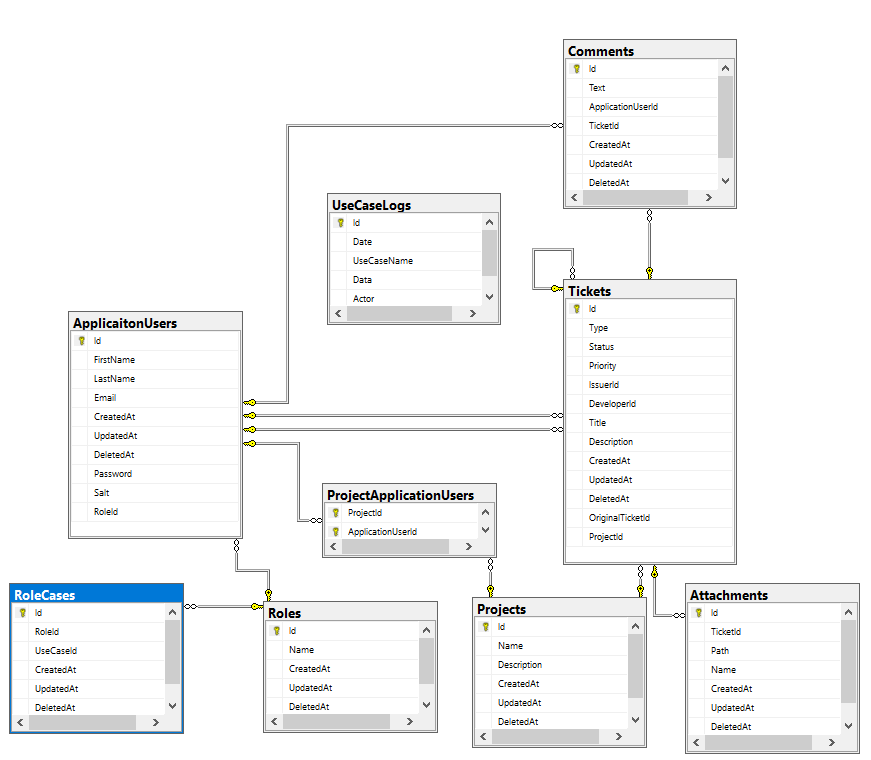Click scroll right arrow in Comments table
Viewport: 871px width, 760px height.
(x=709, y=197)
